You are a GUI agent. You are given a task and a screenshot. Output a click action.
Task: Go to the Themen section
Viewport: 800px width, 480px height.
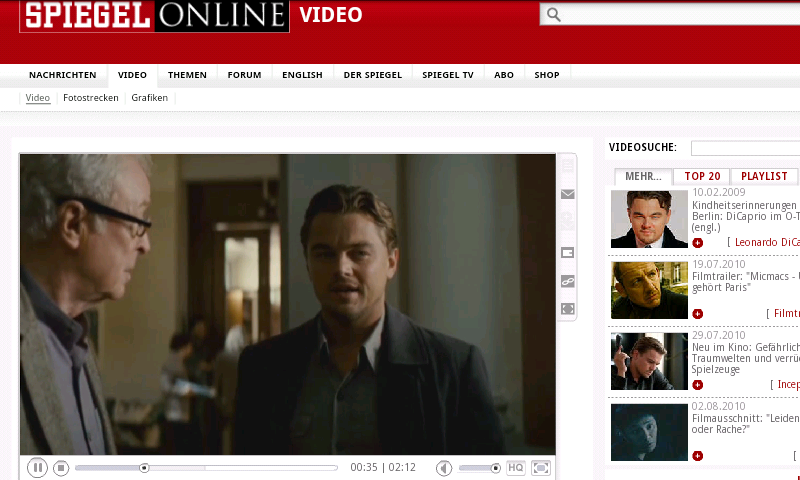[187, 75]
